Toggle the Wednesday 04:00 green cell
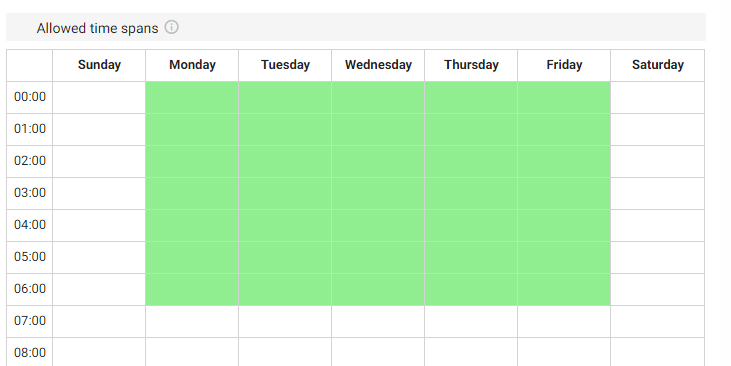 click(x=378, y=226)
